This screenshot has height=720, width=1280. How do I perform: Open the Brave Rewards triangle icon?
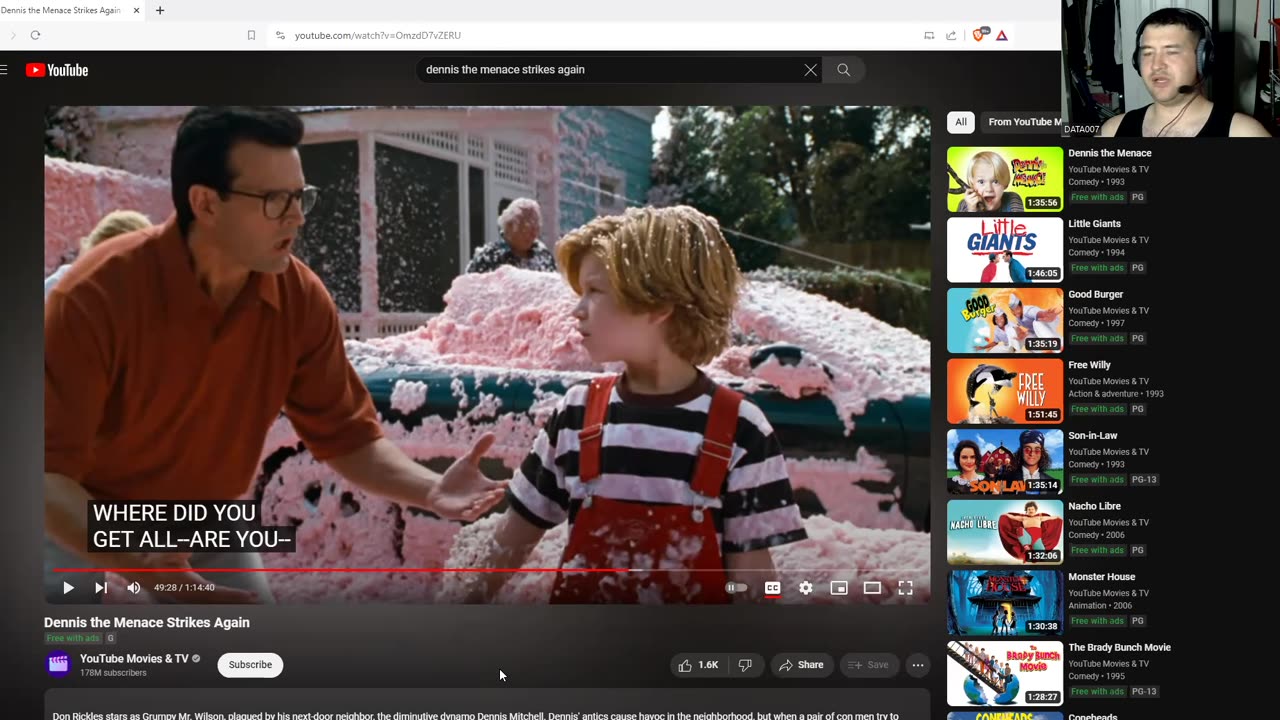pyautogui.click(x=1001, y=35)
